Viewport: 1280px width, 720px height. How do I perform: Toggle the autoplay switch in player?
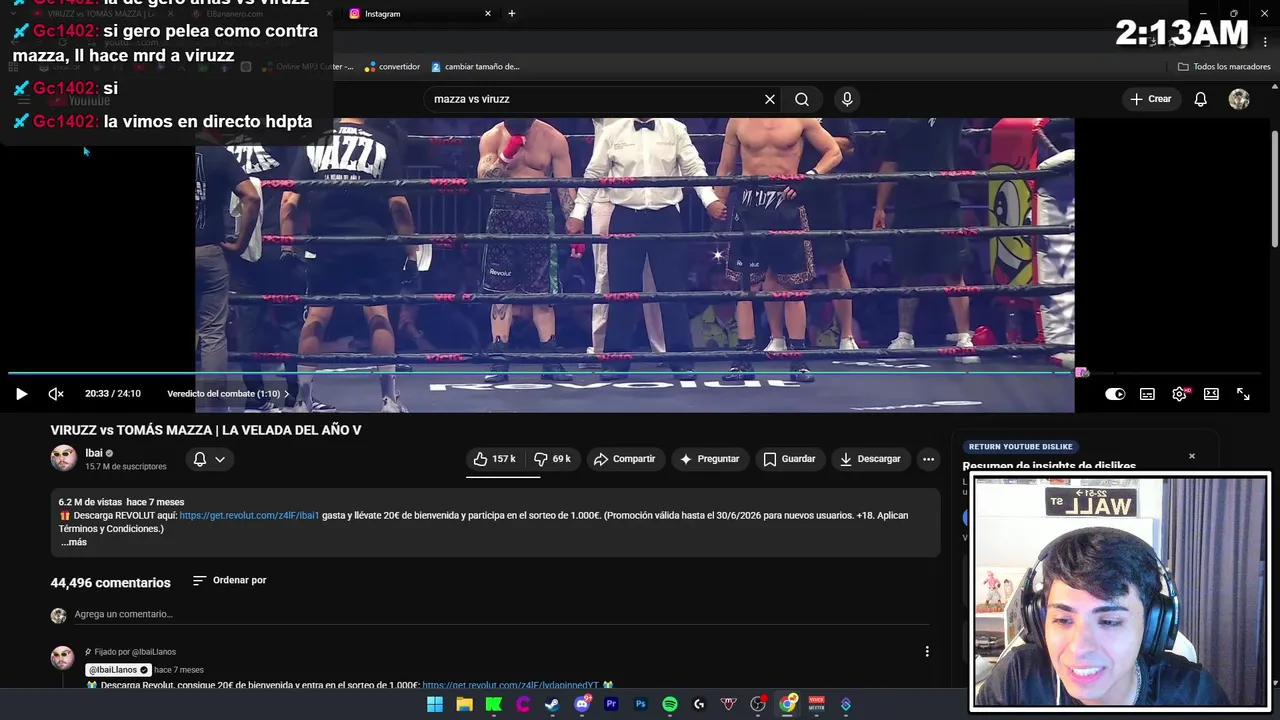[1114, 394]
